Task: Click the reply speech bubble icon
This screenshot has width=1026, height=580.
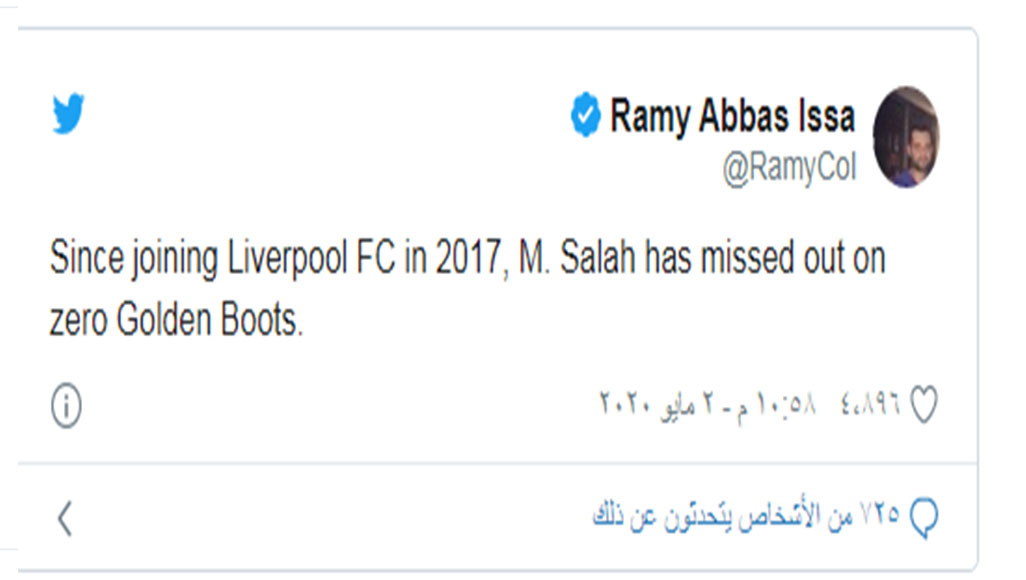Action: (x=924, y=517)
